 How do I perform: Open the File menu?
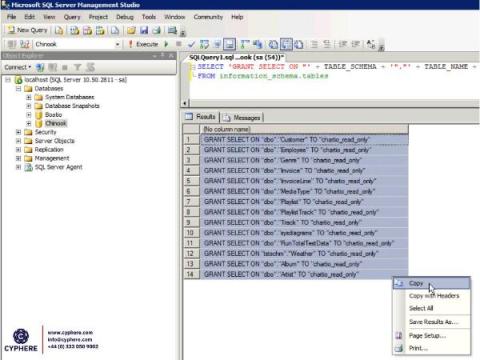(x=12, y=17)
